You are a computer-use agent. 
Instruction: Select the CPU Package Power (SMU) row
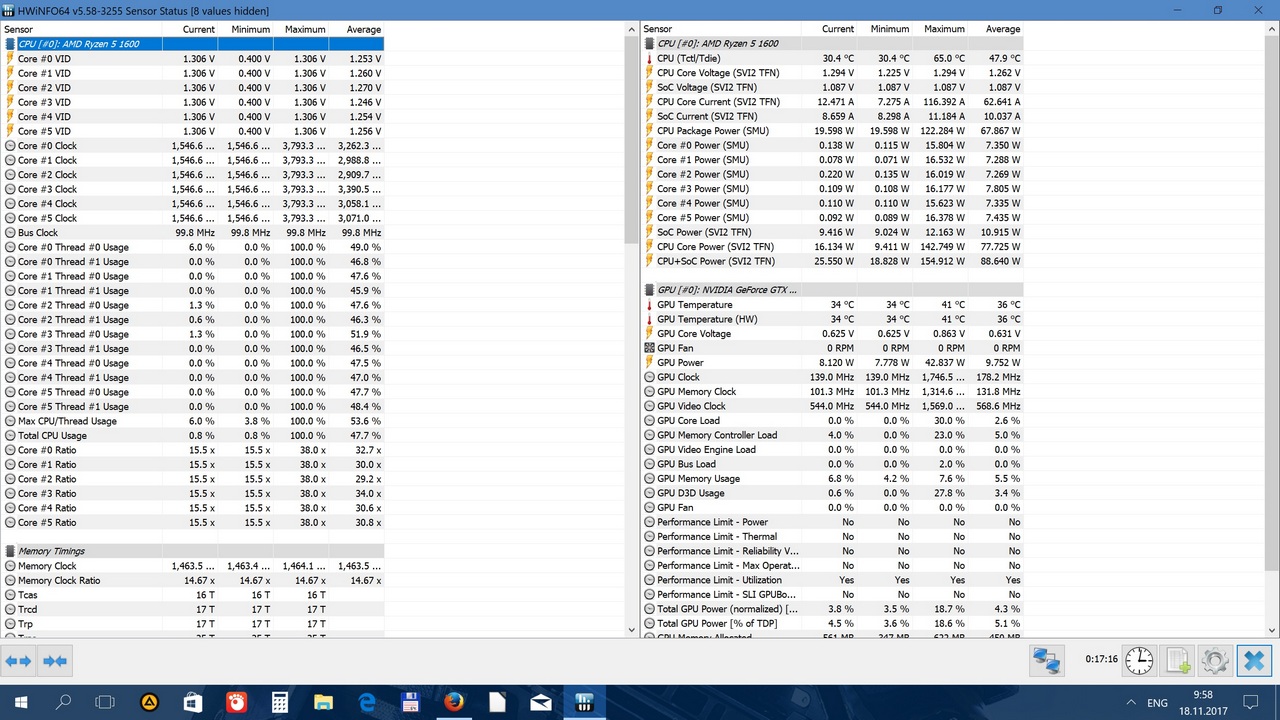coord(832,131)
